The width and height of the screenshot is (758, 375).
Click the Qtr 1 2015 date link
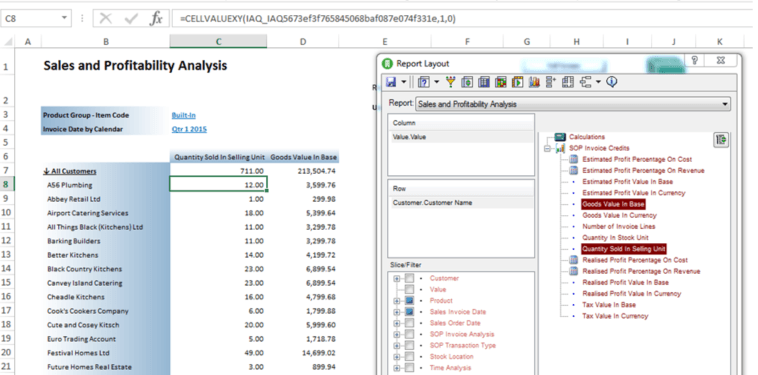coord(189,130)
